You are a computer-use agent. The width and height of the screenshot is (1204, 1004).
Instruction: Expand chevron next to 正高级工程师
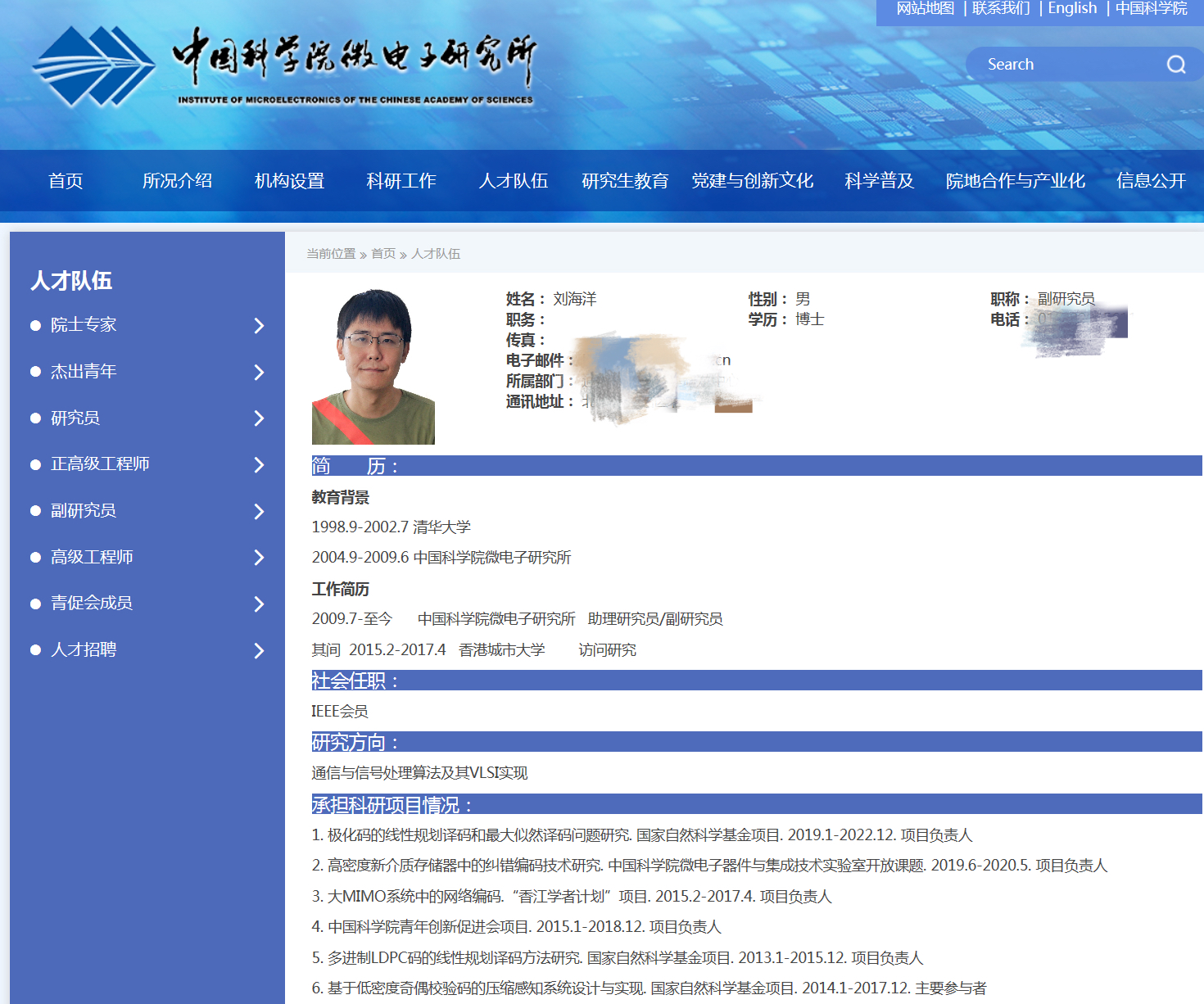click(259, 465)
